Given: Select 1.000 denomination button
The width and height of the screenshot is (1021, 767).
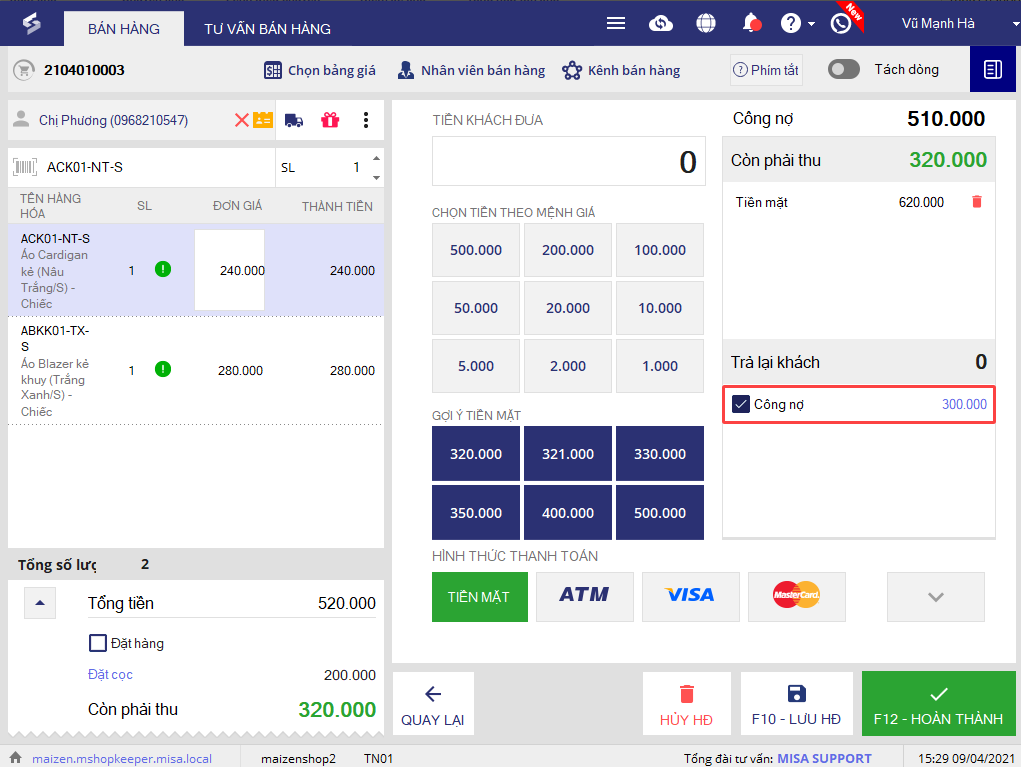Looking at the screenshot, I should [x=660, y=366].
